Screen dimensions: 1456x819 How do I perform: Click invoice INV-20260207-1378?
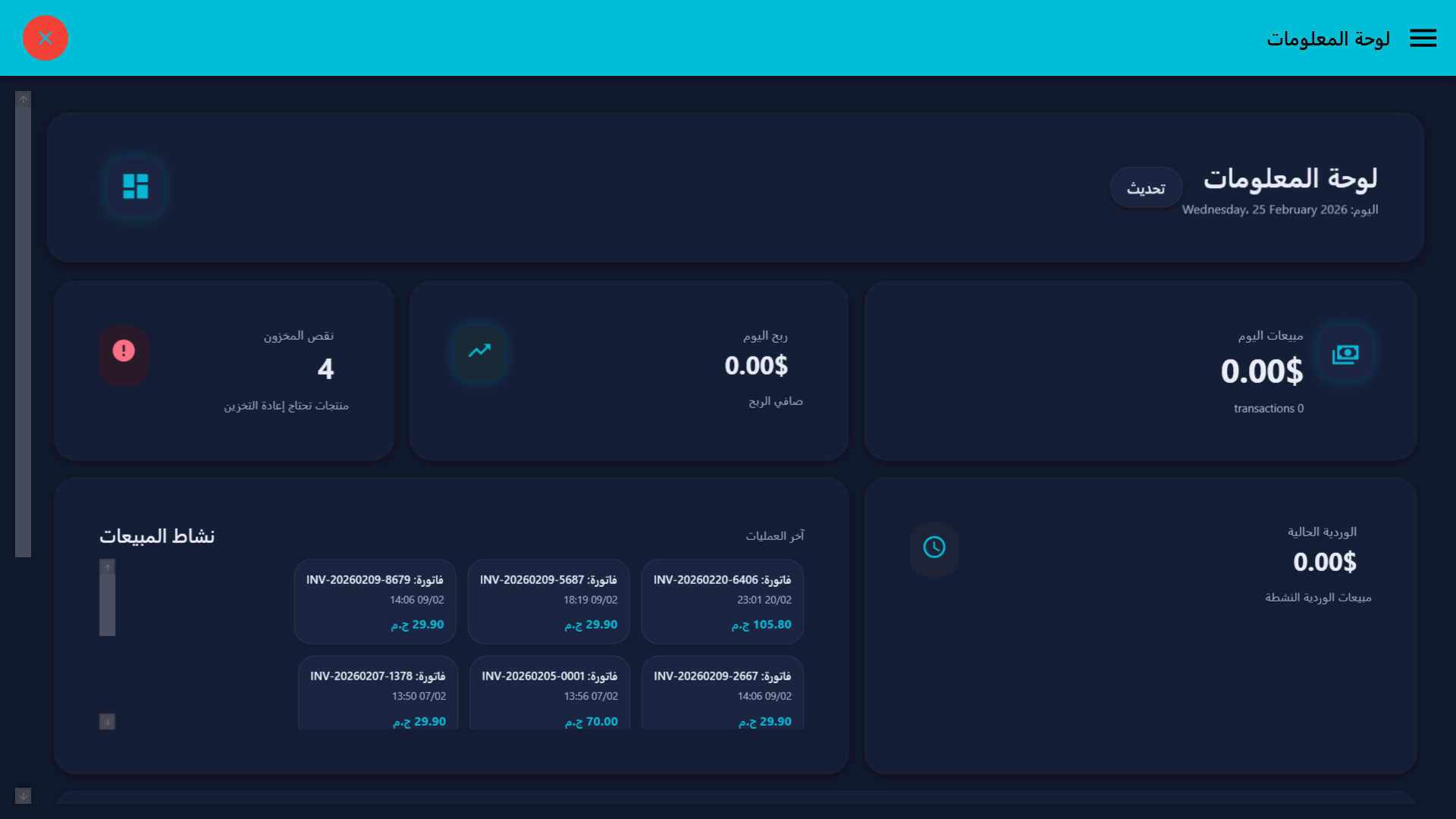(377, 698)
